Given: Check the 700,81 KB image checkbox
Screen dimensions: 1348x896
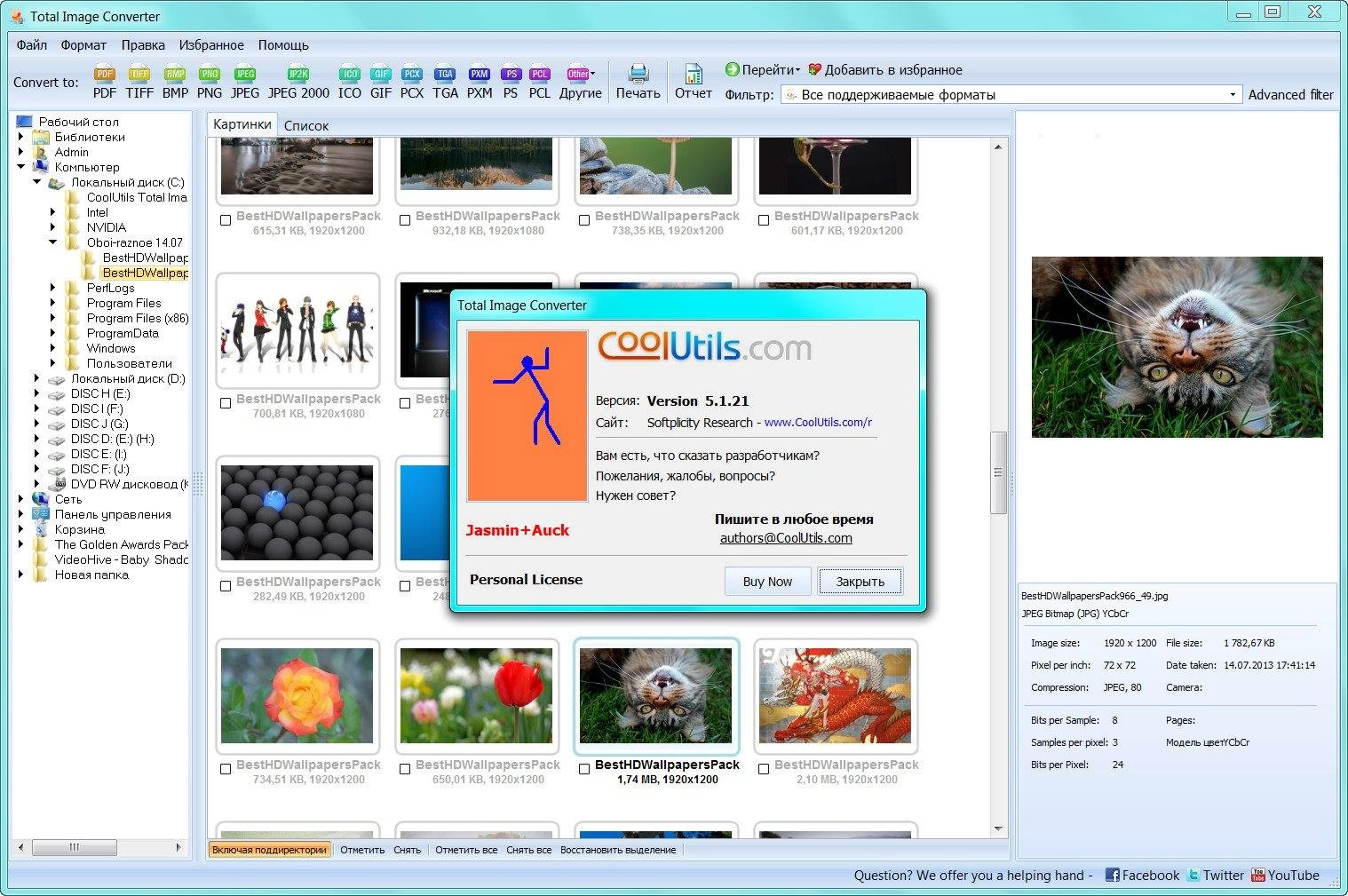Looking at the screenshot, I should (226, 403).
